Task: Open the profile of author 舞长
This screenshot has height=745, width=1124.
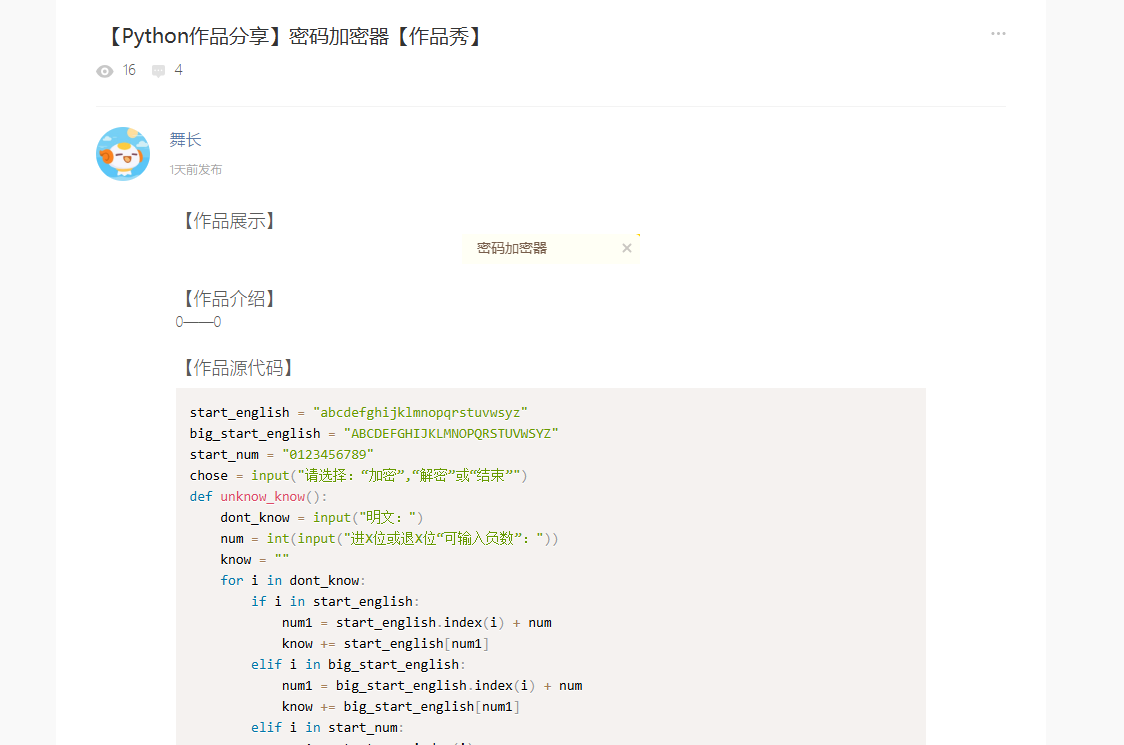Action: click(186, 140)
